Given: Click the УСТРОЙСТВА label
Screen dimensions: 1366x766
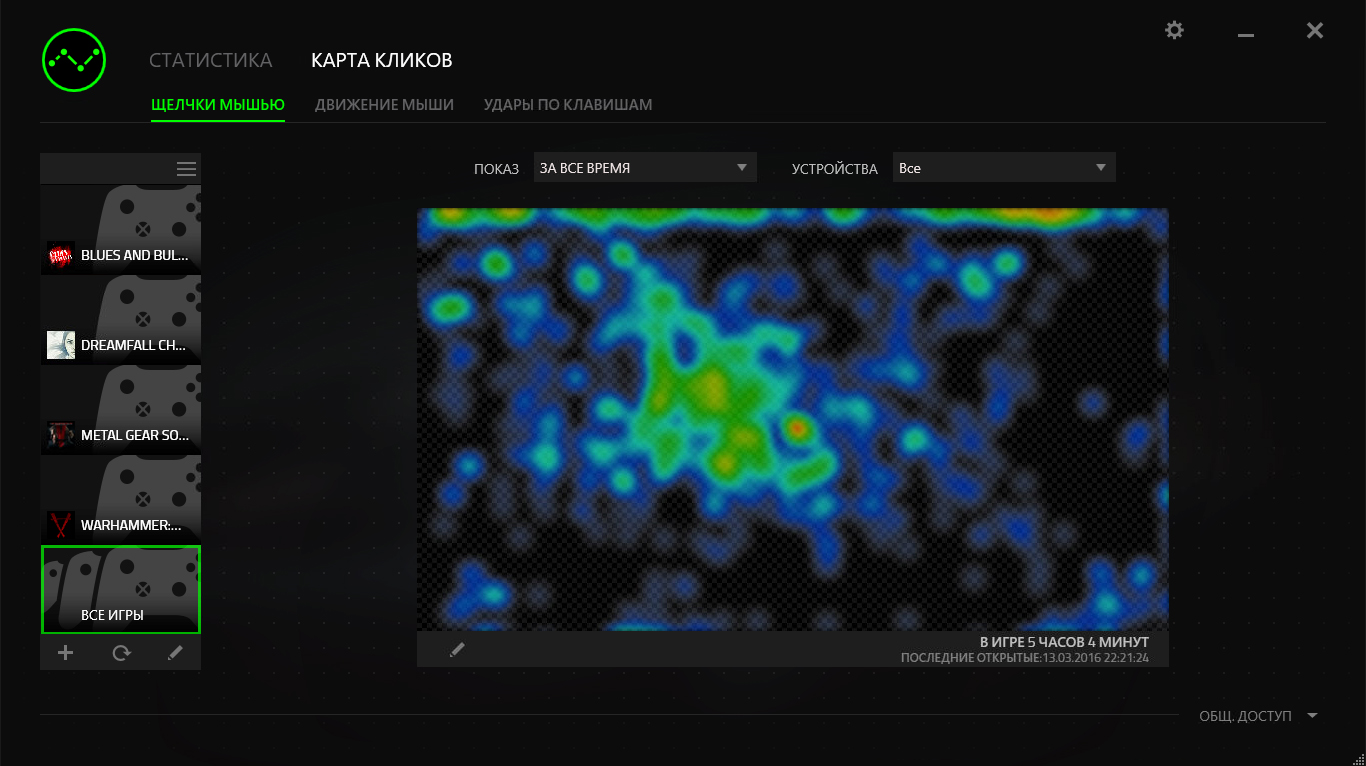Looking at the screenshot, I should 835,169.
